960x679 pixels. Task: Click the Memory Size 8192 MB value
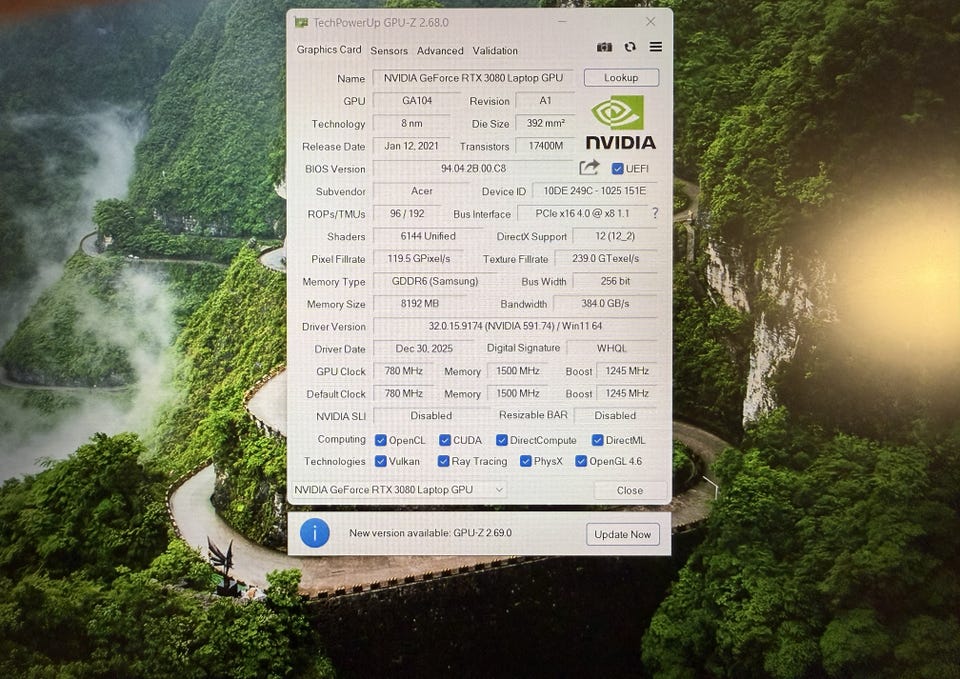419,304
